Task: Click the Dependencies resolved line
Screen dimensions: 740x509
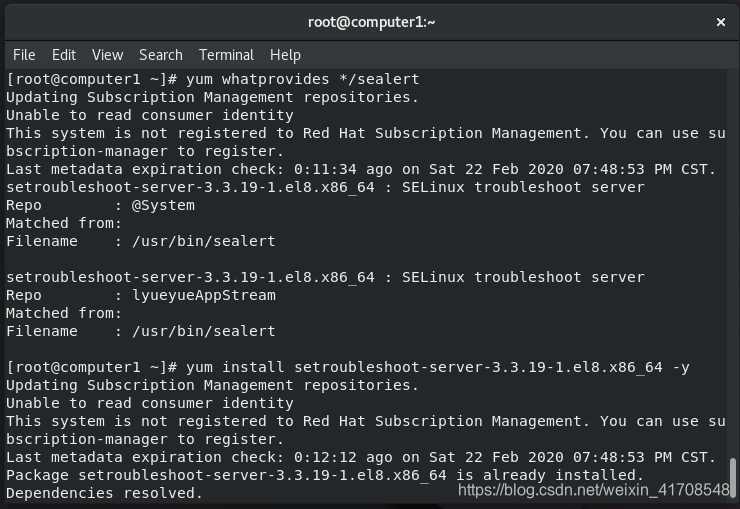Action: coord(104,493)
